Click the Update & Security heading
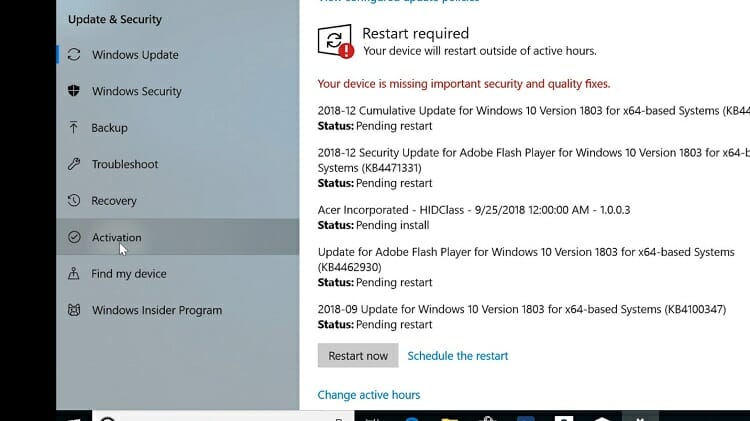750x421 pixels. [115, 20]
